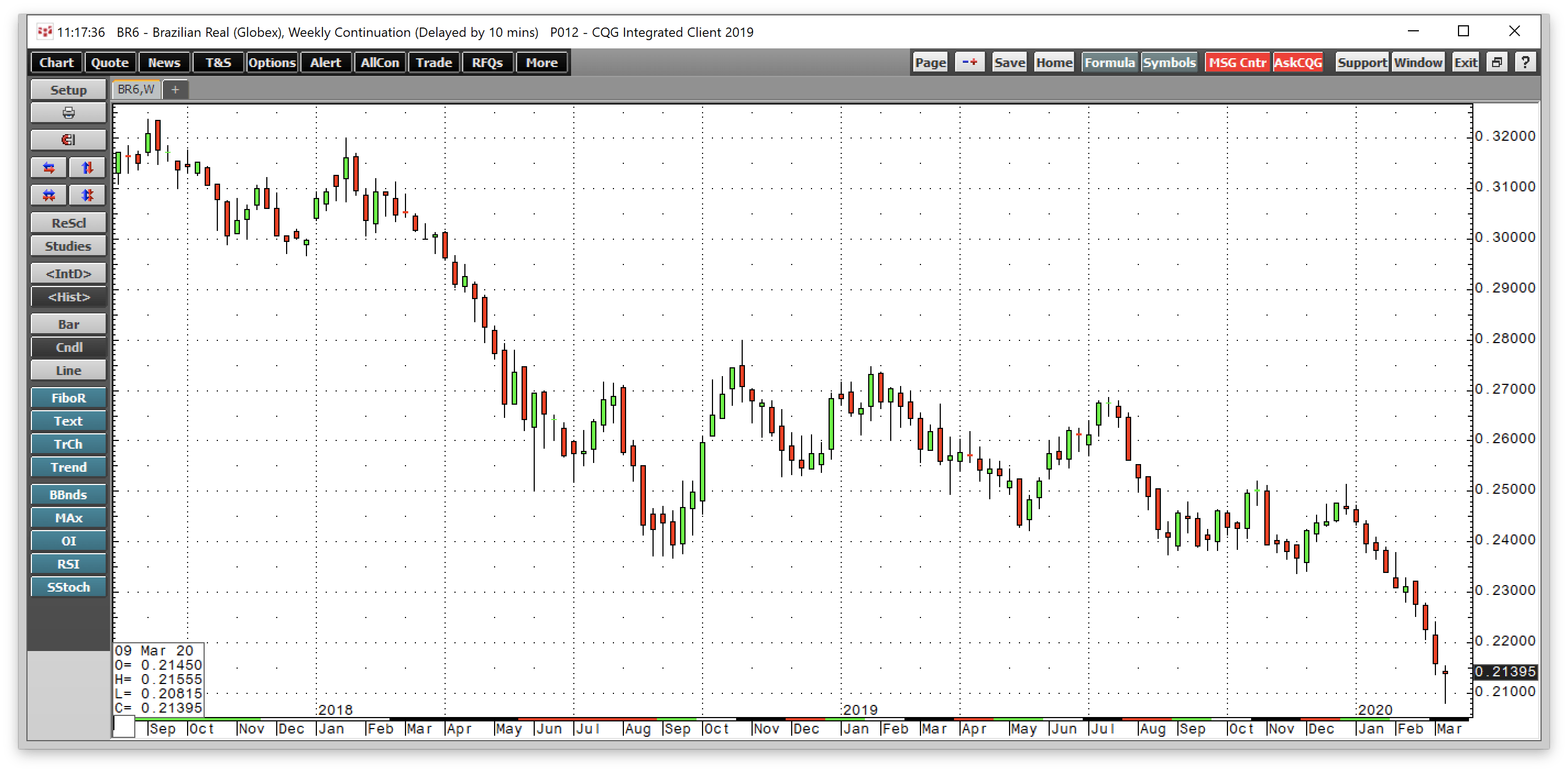Viewport: 1568px width, 772px height.
Task: Click the 2020 year label on time axis
Action: (1375, 710)
